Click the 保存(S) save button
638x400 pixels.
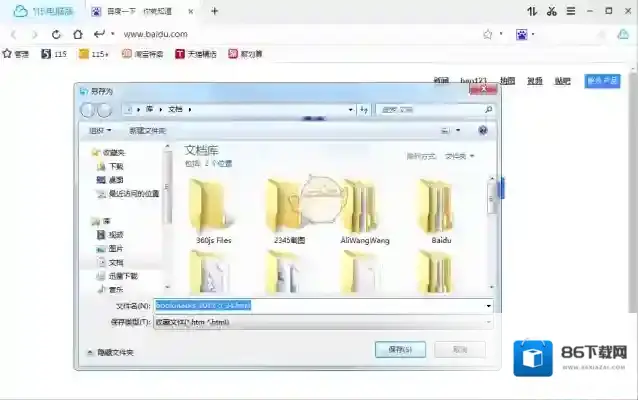point(400,350)
